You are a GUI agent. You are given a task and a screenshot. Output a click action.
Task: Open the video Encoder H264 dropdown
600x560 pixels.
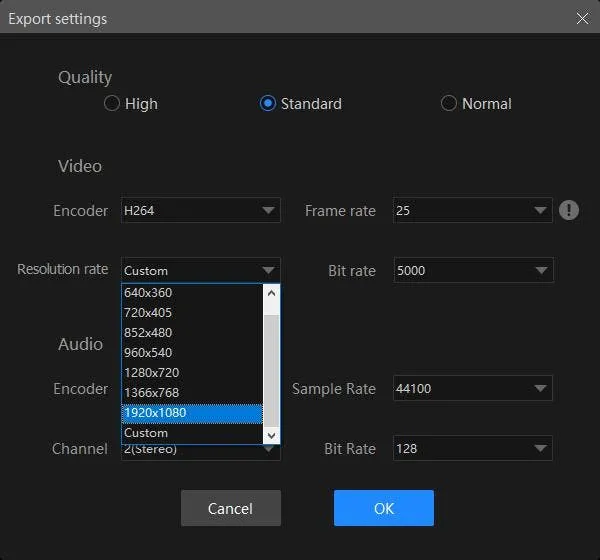point(200,211)
